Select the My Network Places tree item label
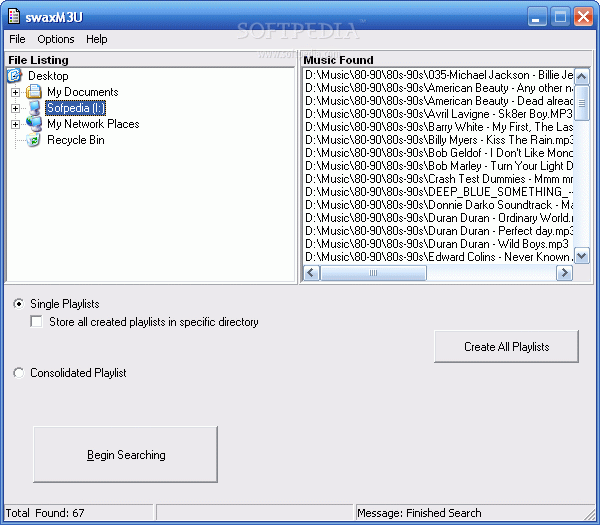Screen dimensions: 600x525 tap(93, 124)
